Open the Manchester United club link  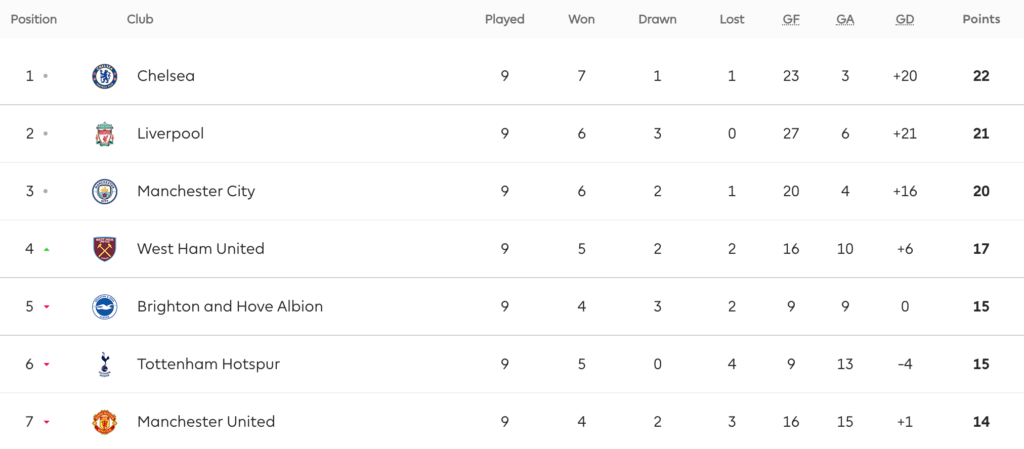point(206,422)
